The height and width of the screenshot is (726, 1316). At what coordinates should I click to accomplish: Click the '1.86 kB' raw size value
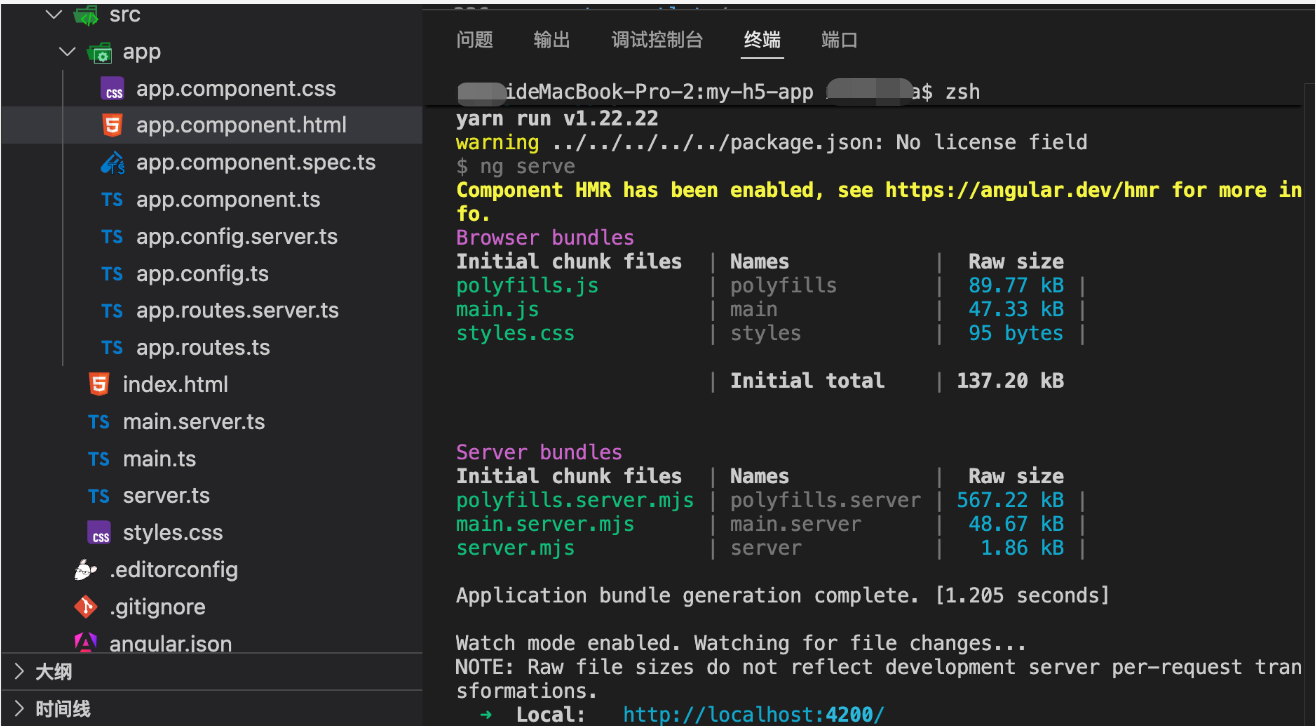(x=1022, y=548)
